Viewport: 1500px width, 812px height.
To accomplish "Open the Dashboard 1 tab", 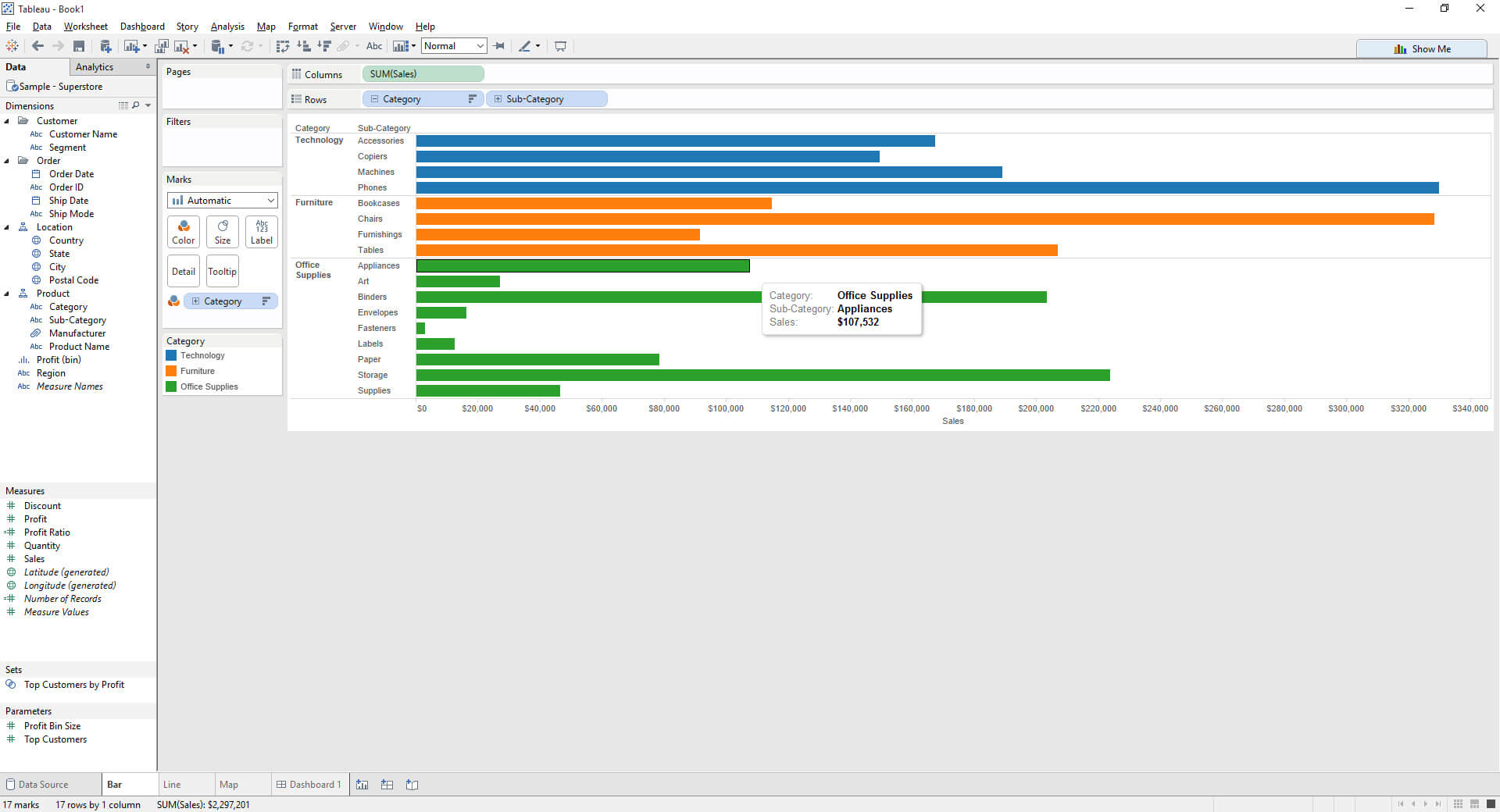I will tap(309, 785).
